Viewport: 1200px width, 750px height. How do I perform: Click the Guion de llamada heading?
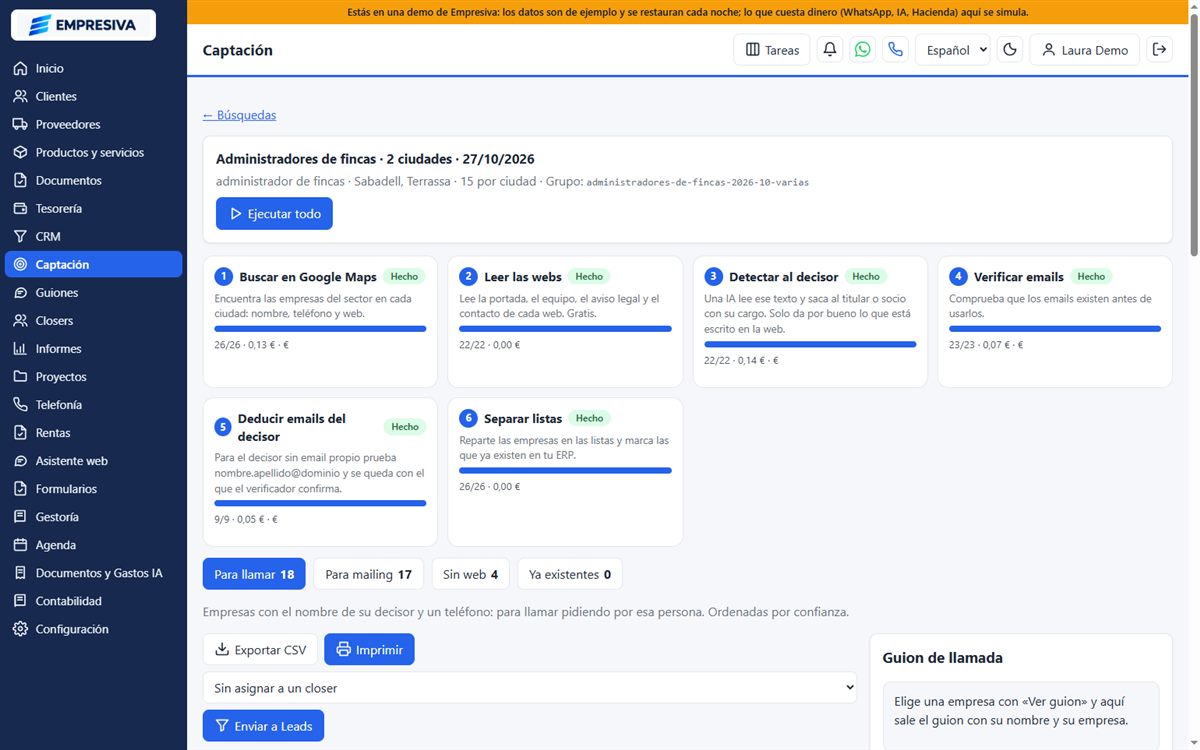[942, 658]
